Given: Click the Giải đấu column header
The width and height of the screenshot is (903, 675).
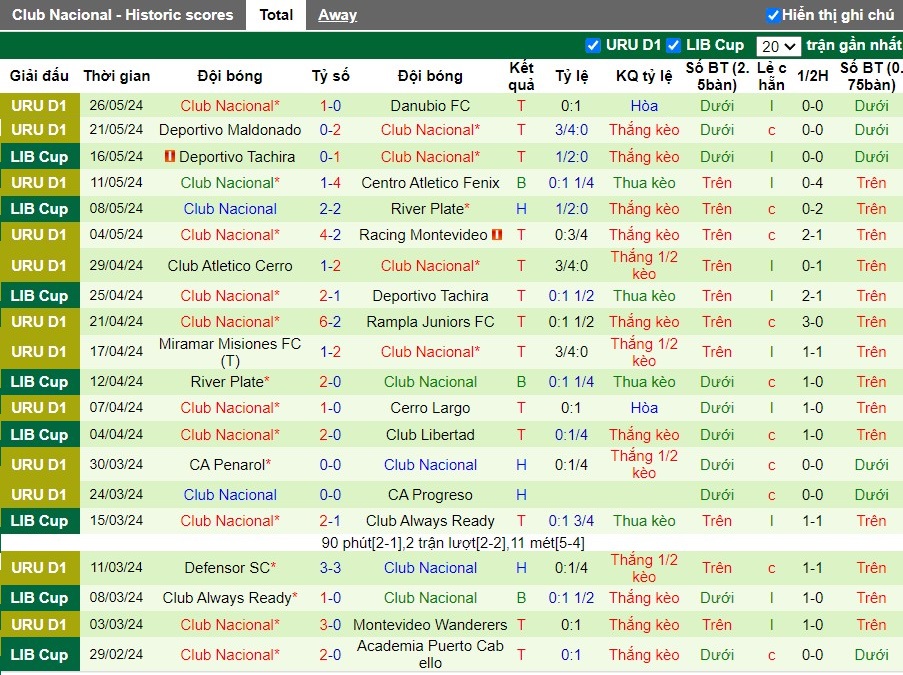Looking at the screenshot, I should pyautogui.click(x=39, y=76).
